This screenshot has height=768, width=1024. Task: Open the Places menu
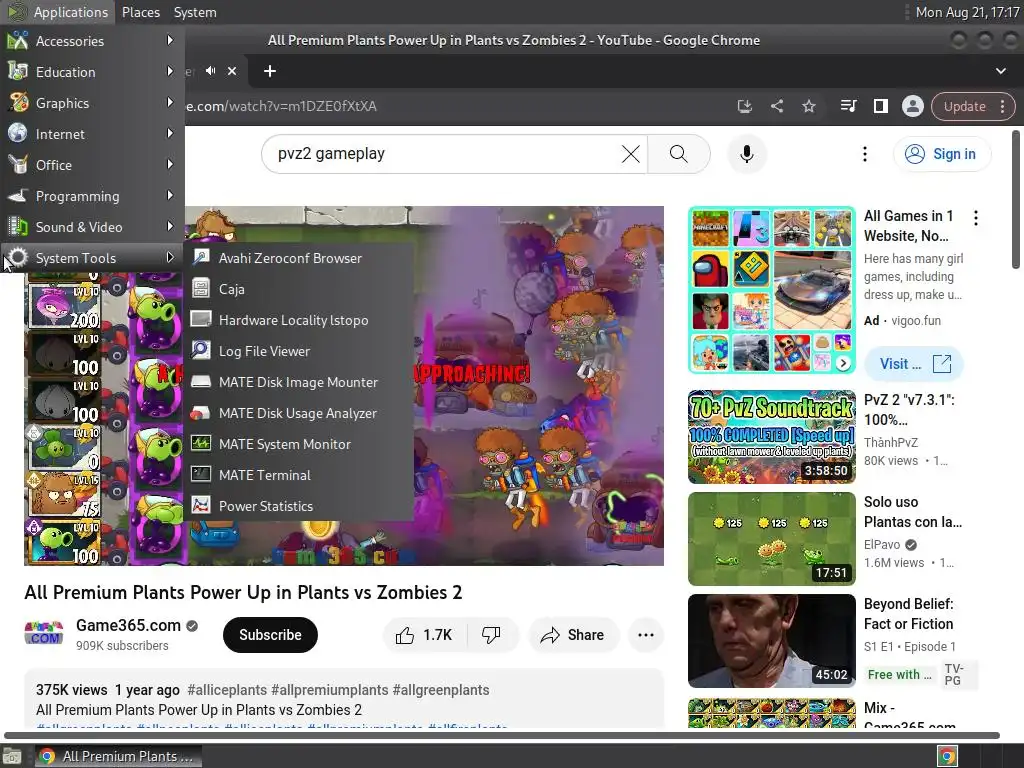(140, 12)
